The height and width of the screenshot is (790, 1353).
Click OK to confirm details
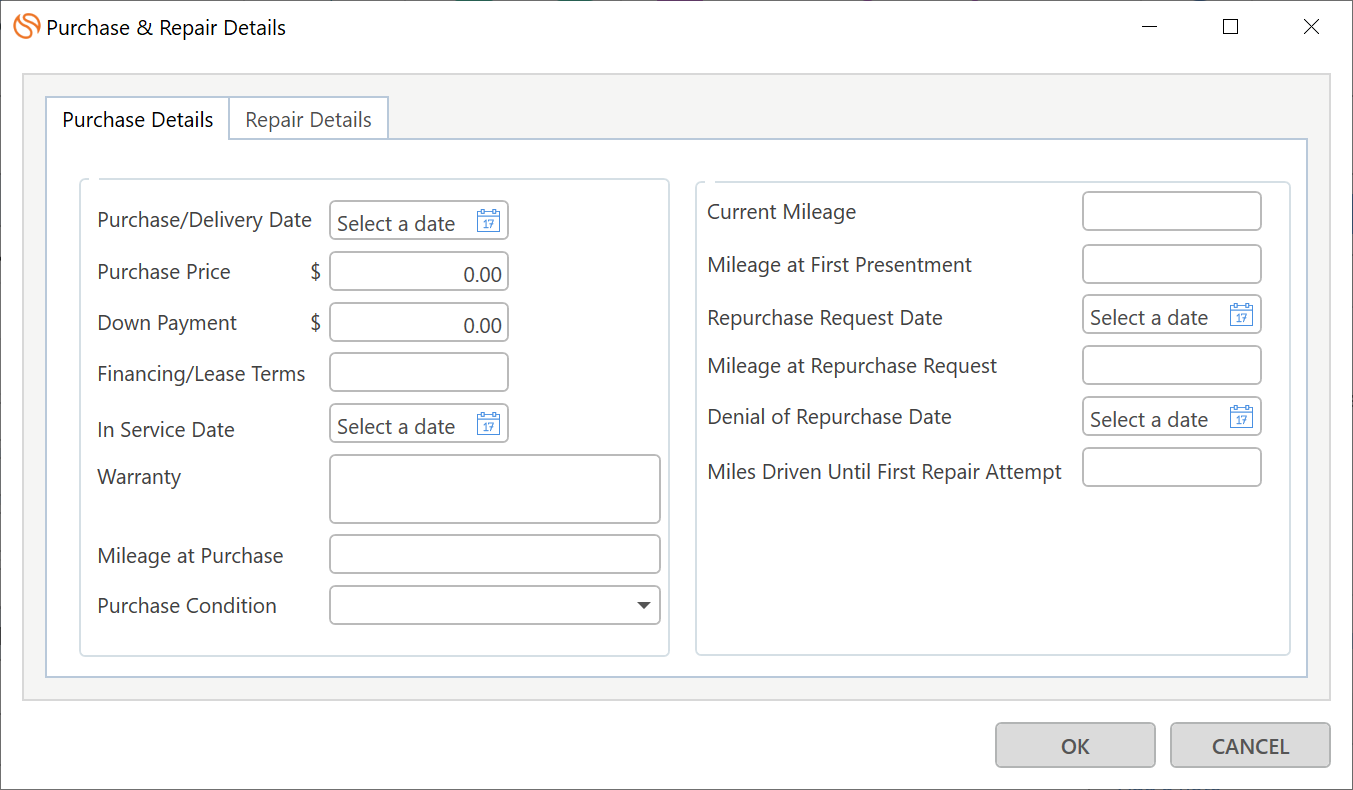click(x=1075, y=746)
